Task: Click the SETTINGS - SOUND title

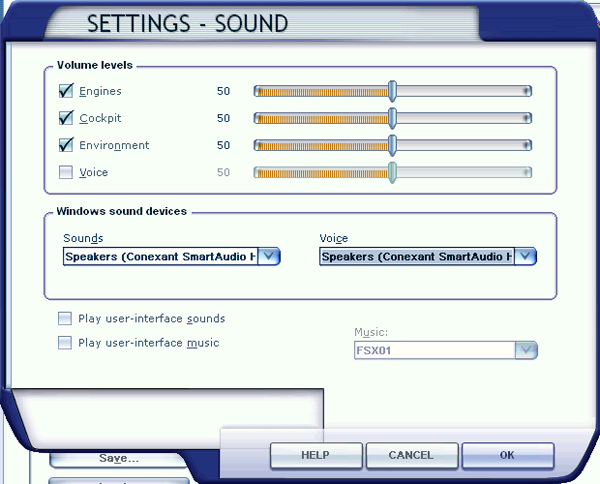Action: [188, 23]
